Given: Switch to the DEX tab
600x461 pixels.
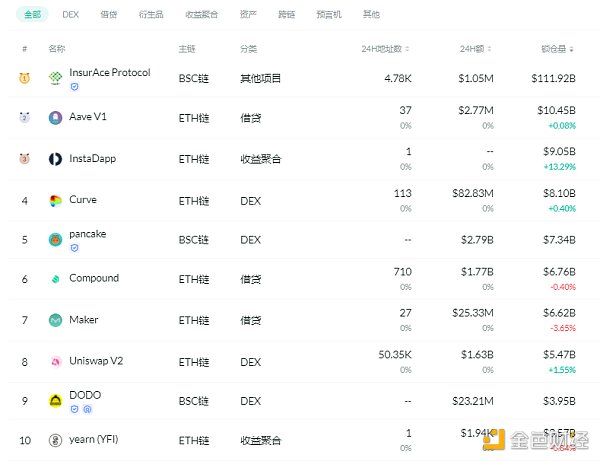Looking at the screenshot, I should click(x=70, y=15).
